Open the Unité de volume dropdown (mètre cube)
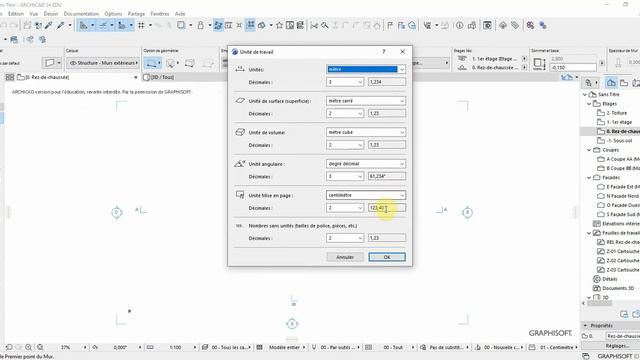 coord(366,132)
